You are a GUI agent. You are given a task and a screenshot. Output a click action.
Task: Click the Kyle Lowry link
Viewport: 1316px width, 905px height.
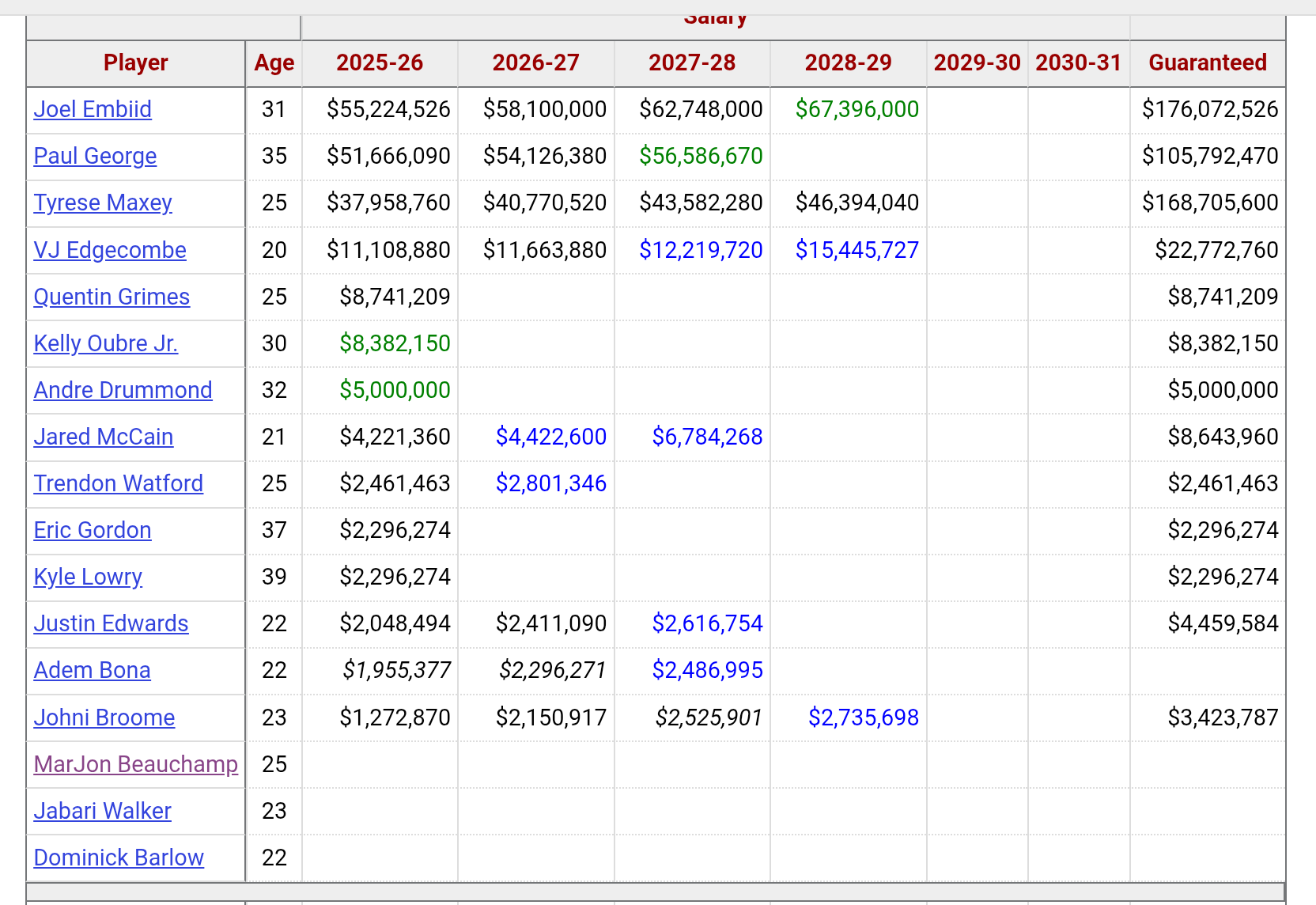(x=88, y=577)
